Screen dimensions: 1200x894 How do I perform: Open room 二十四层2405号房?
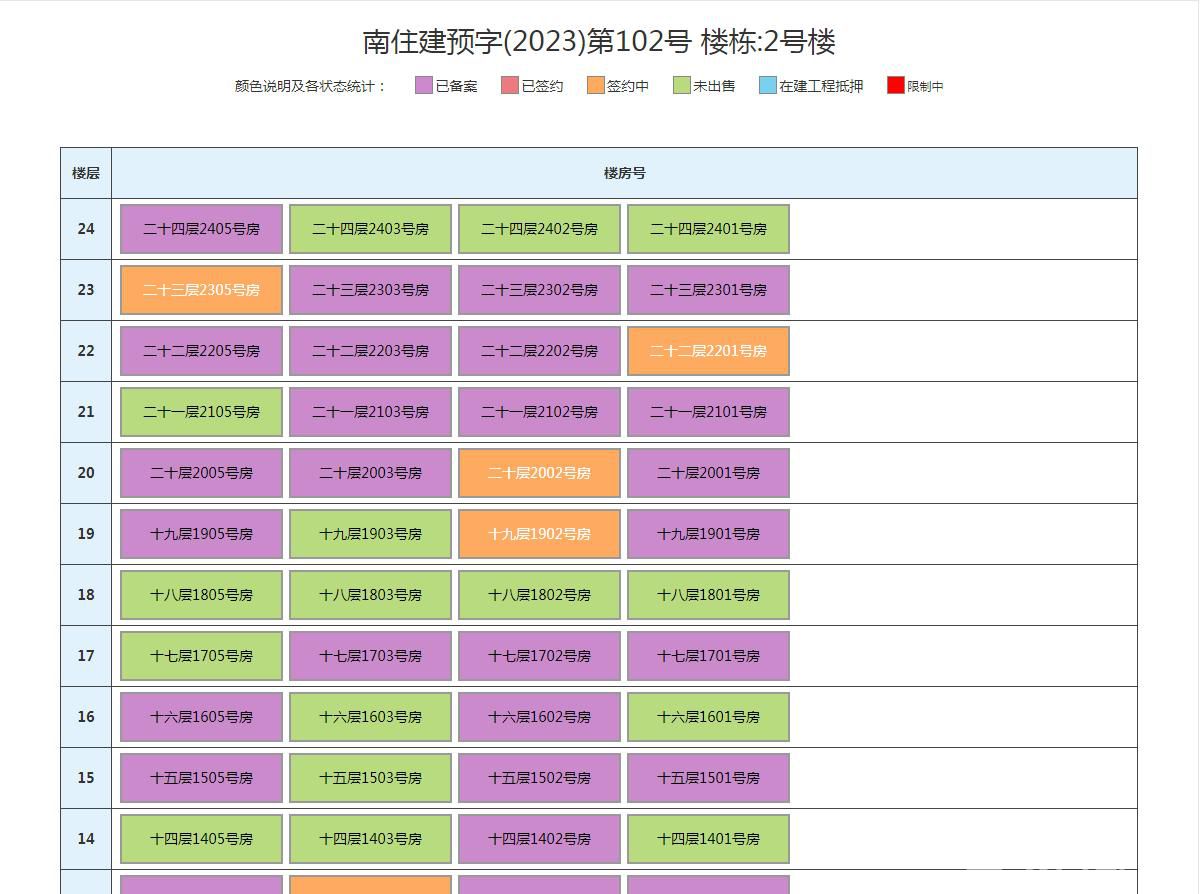pyautogui.click(x=201, y=229)
